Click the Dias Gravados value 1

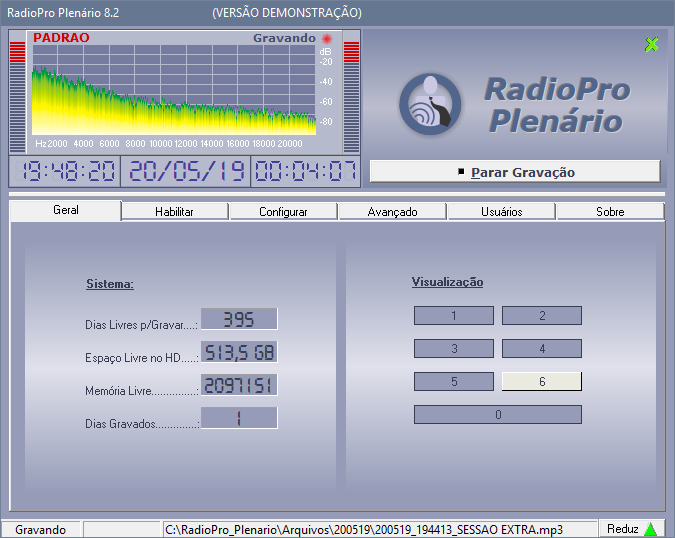tap(239, 418)
